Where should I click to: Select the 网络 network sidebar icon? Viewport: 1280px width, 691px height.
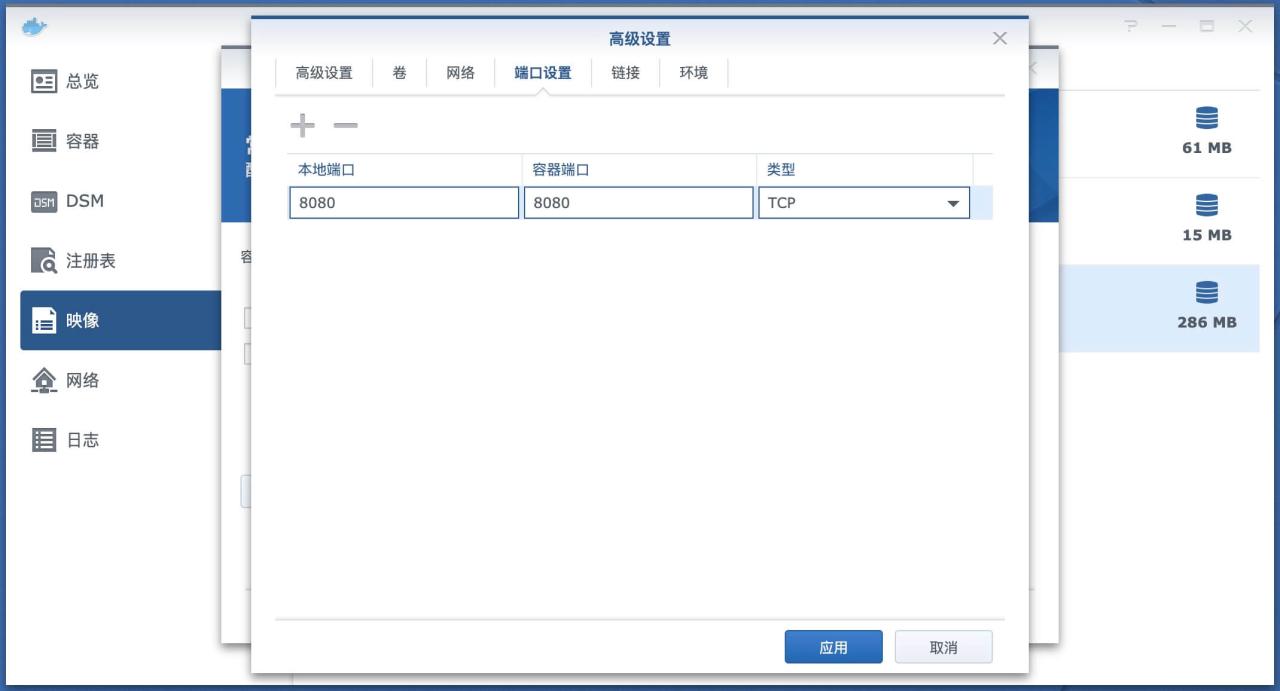click(x=44, y=380)
